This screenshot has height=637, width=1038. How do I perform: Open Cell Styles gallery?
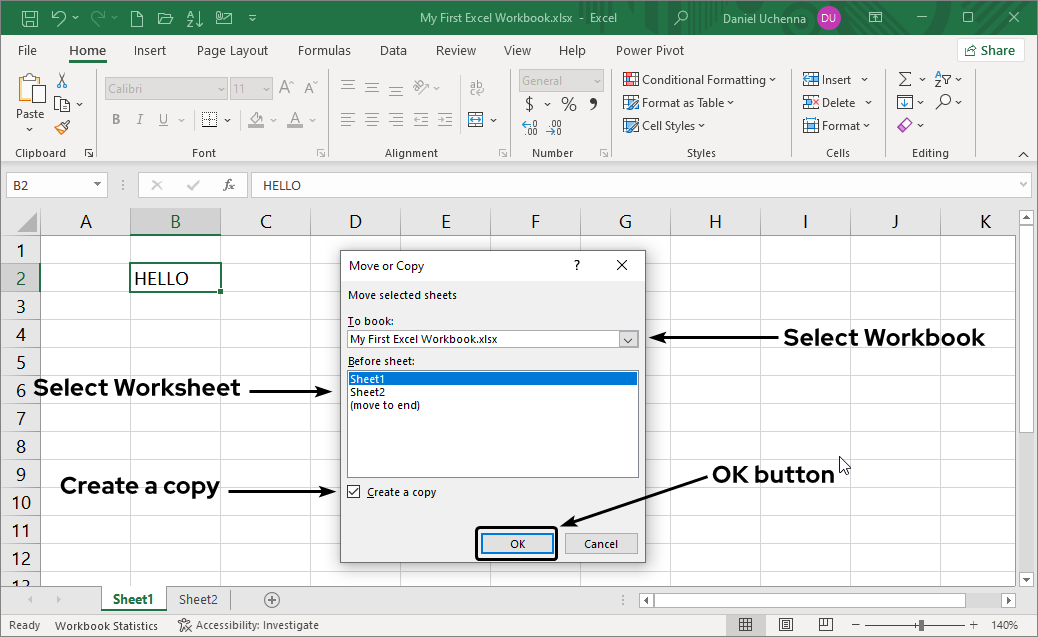pos(662,125)
